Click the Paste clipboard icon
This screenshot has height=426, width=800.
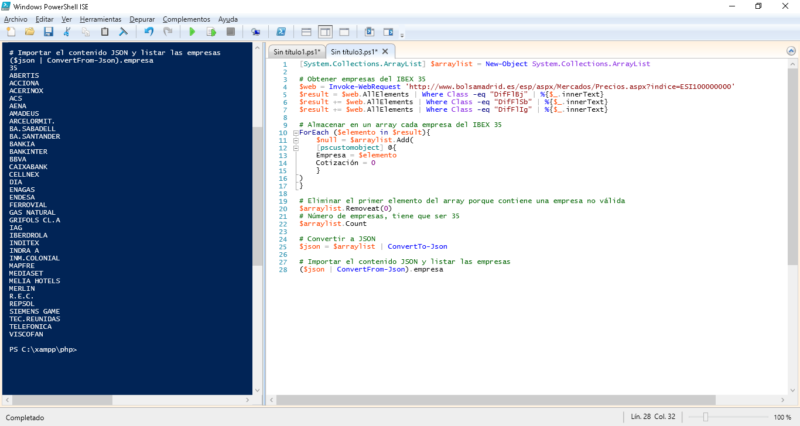[104, 32]
